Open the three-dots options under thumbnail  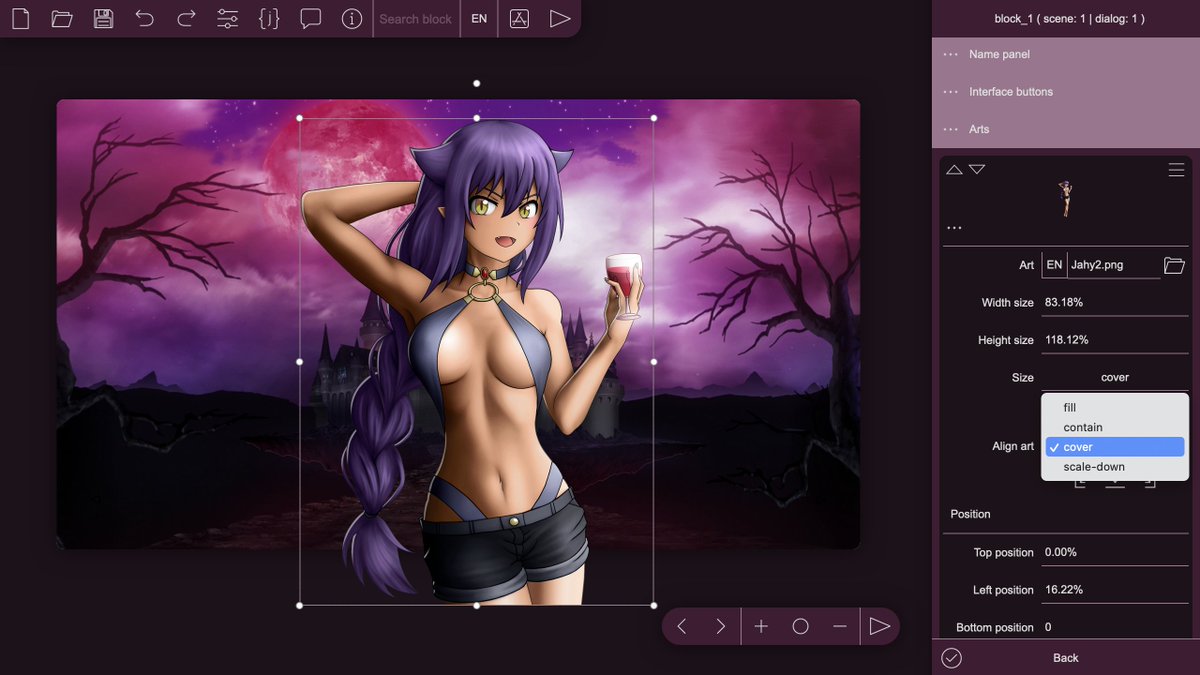coord(954,228)
